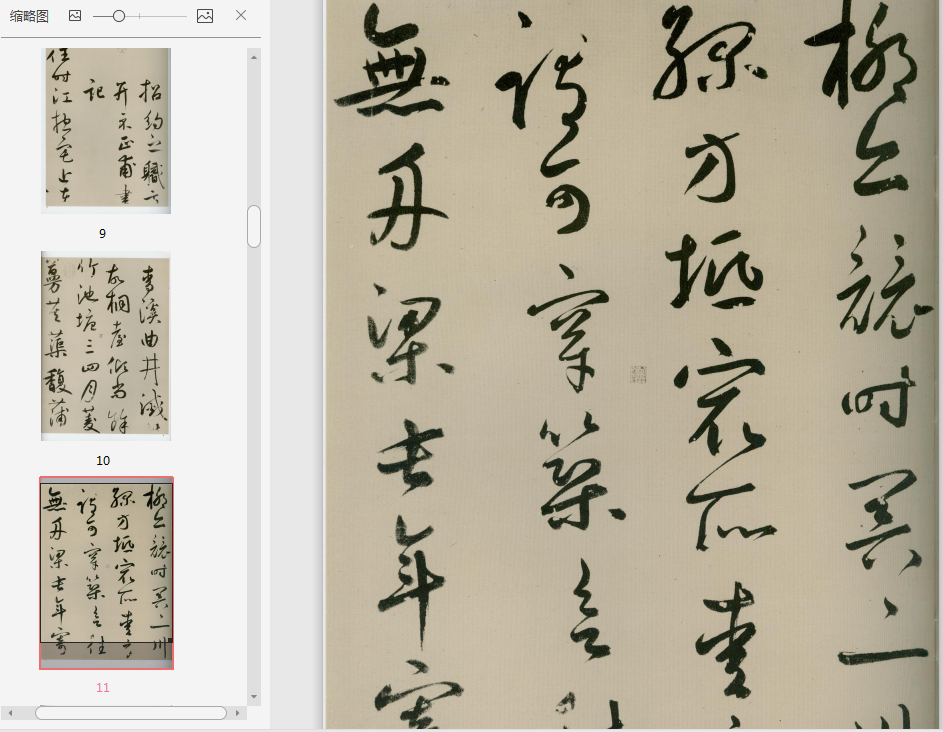Open page 10 thumbnail
This screenshot has width=943, height=732.
[x=106, y=346]
